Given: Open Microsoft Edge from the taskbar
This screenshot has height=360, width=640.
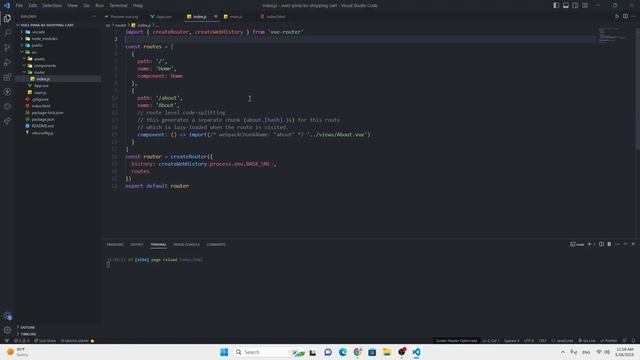Looking at the screenshot, I should click(x=342, y=352).
